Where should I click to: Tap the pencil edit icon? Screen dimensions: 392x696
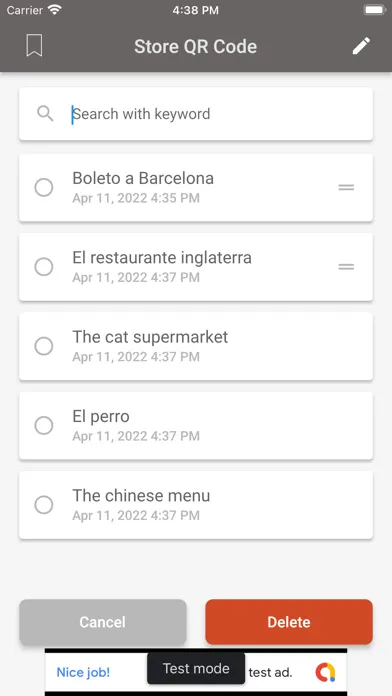coord(361,46)
